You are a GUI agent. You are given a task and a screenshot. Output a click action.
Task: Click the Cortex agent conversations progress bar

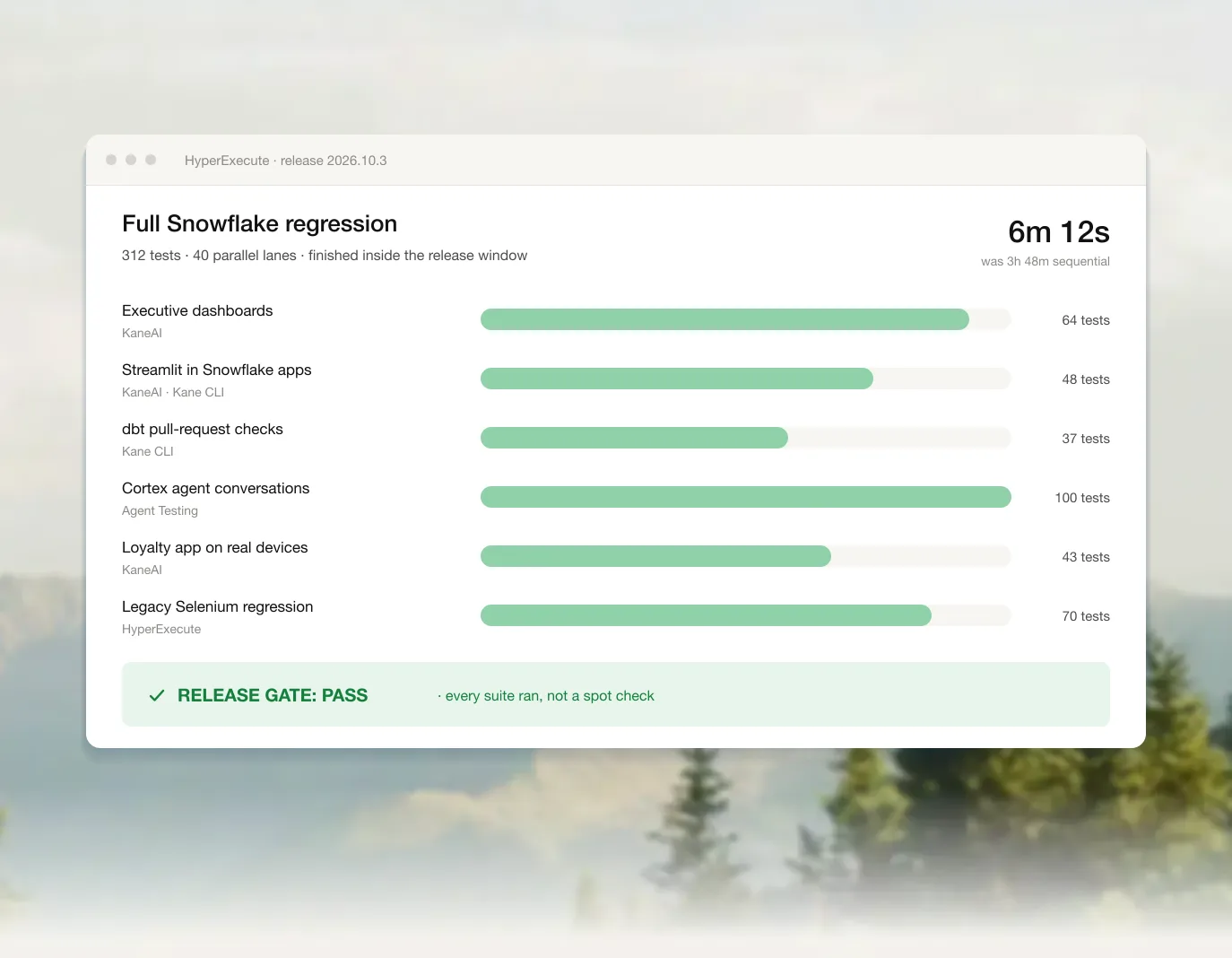[746, 497]
